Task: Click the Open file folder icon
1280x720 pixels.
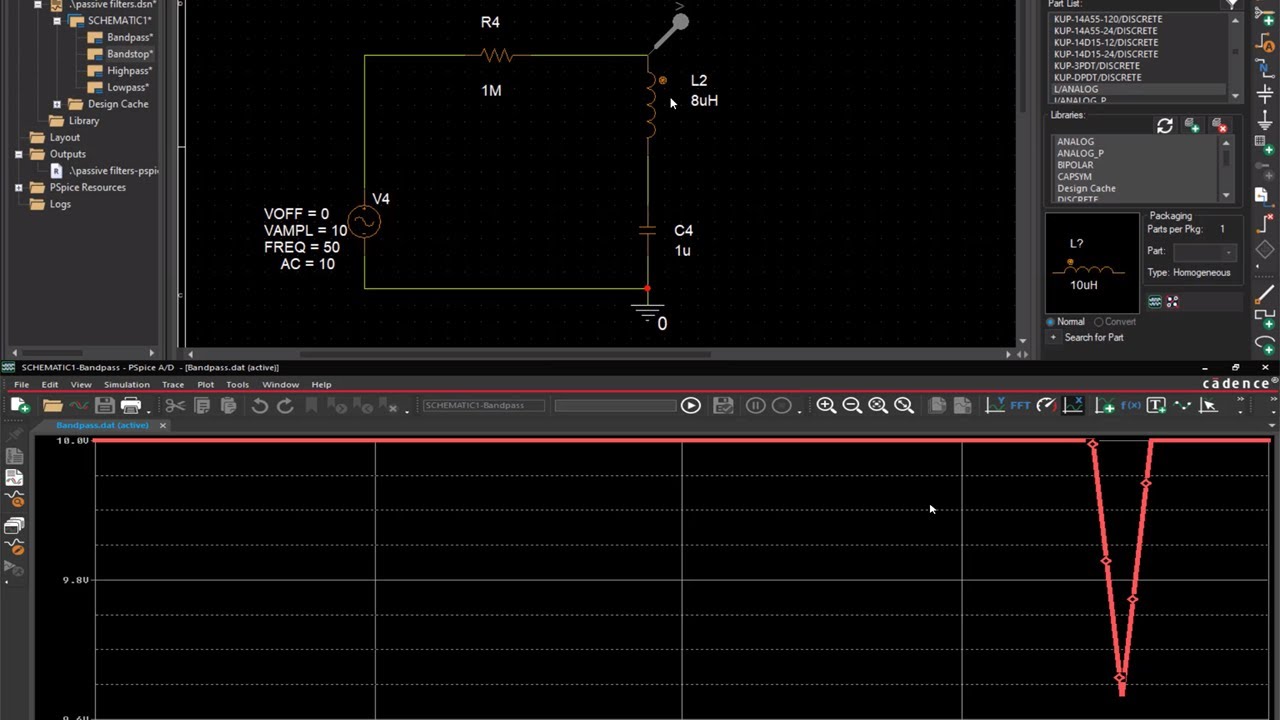Action: click(x=52, y=405)
